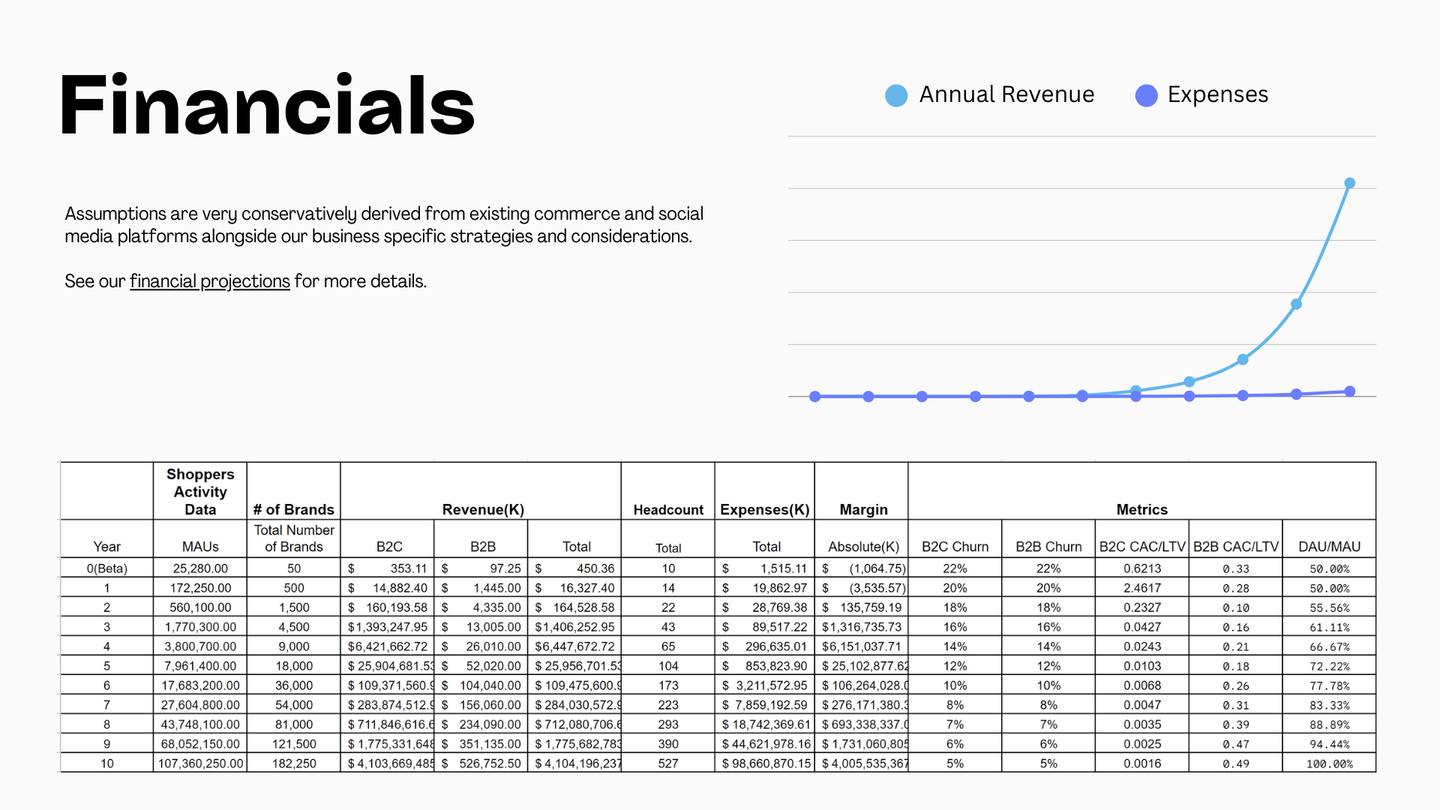Select the Year 0(Beta) row label
Image resolution: width=1440 pixels, height=810 pixels.
click(x=106, y=568)
